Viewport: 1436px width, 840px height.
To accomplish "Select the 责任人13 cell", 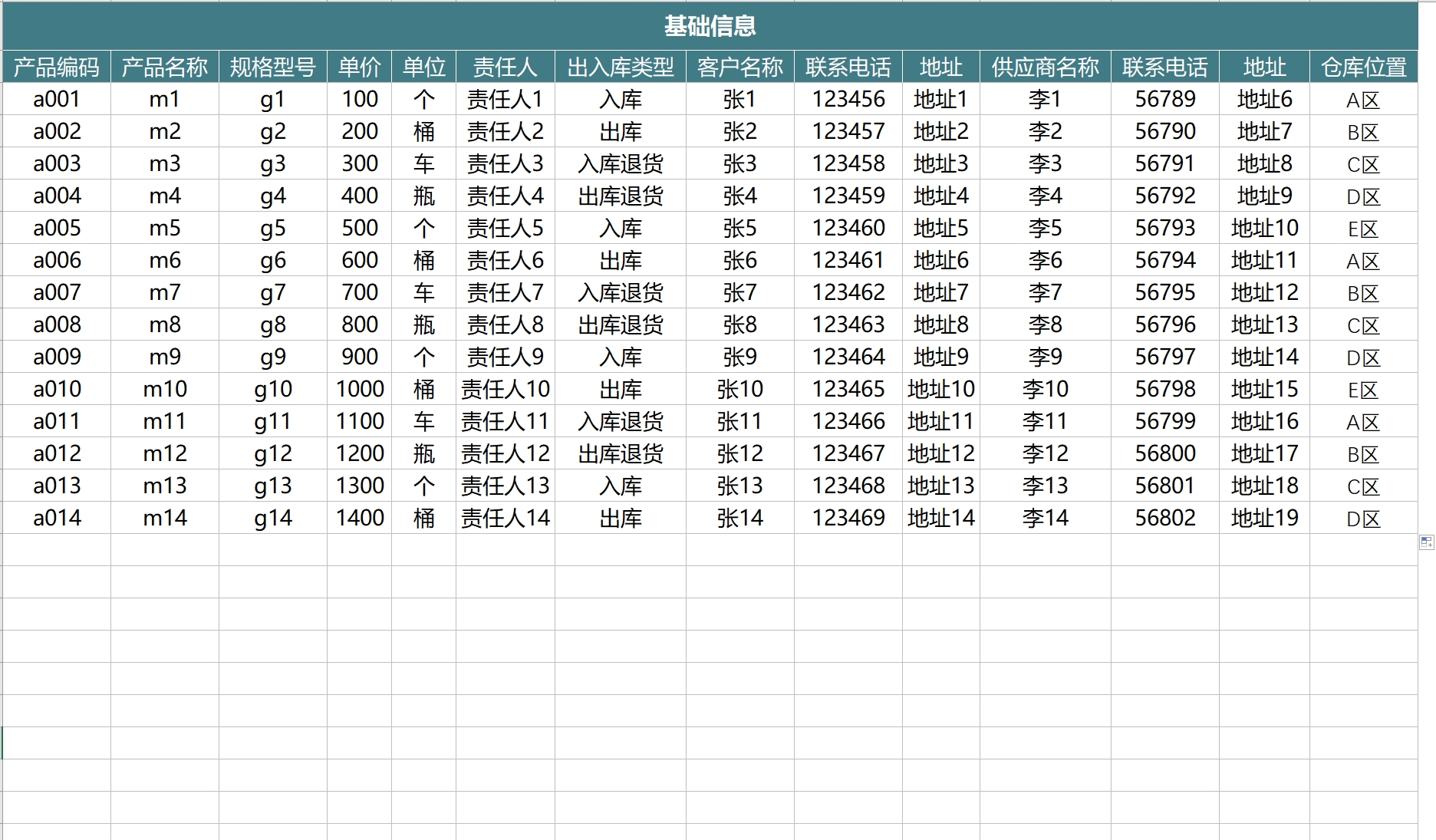I will 506,486.
